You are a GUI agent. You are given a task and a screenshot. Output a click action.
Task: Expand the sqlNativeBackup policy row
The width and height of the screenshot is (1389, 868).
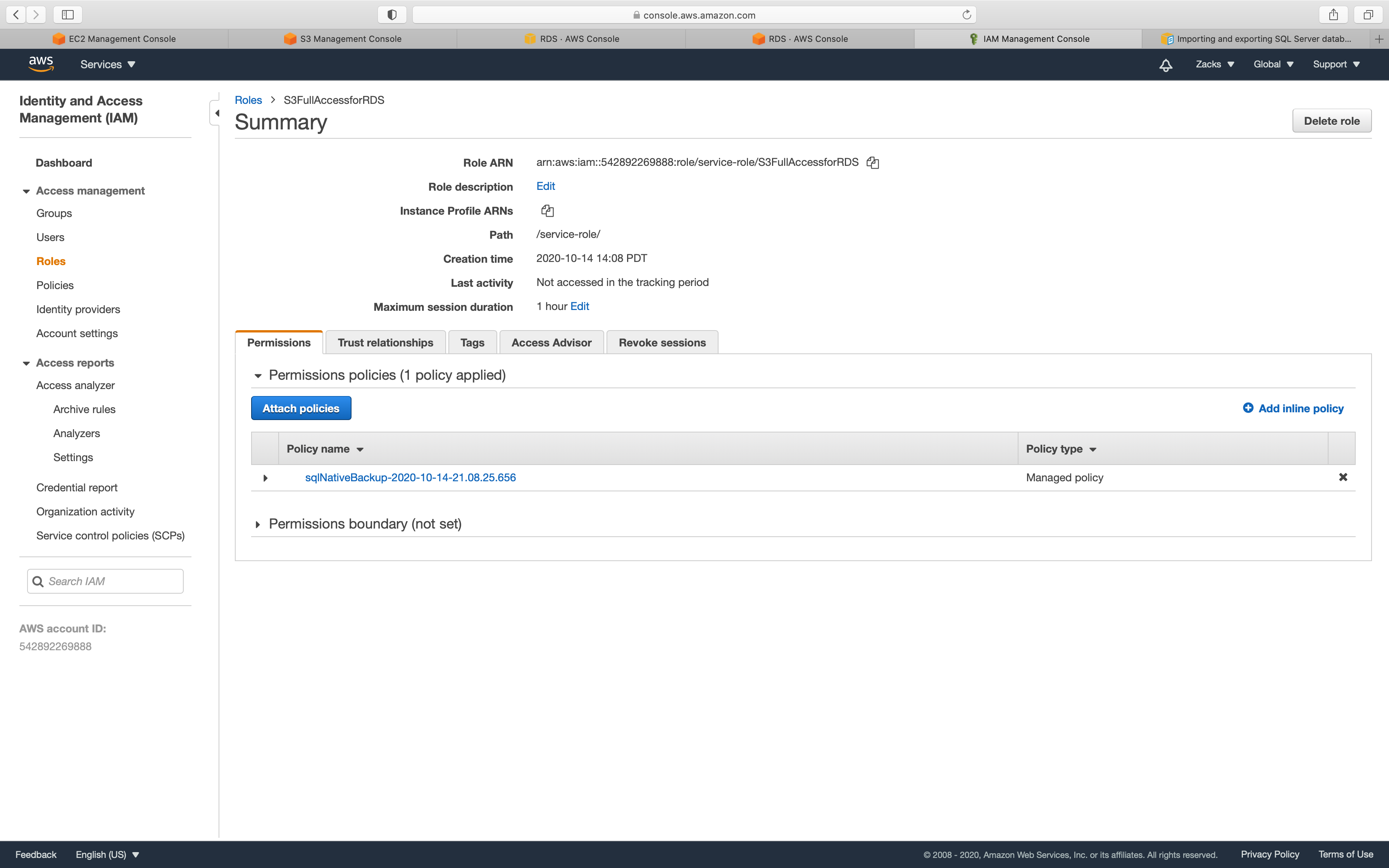(265, 478)
